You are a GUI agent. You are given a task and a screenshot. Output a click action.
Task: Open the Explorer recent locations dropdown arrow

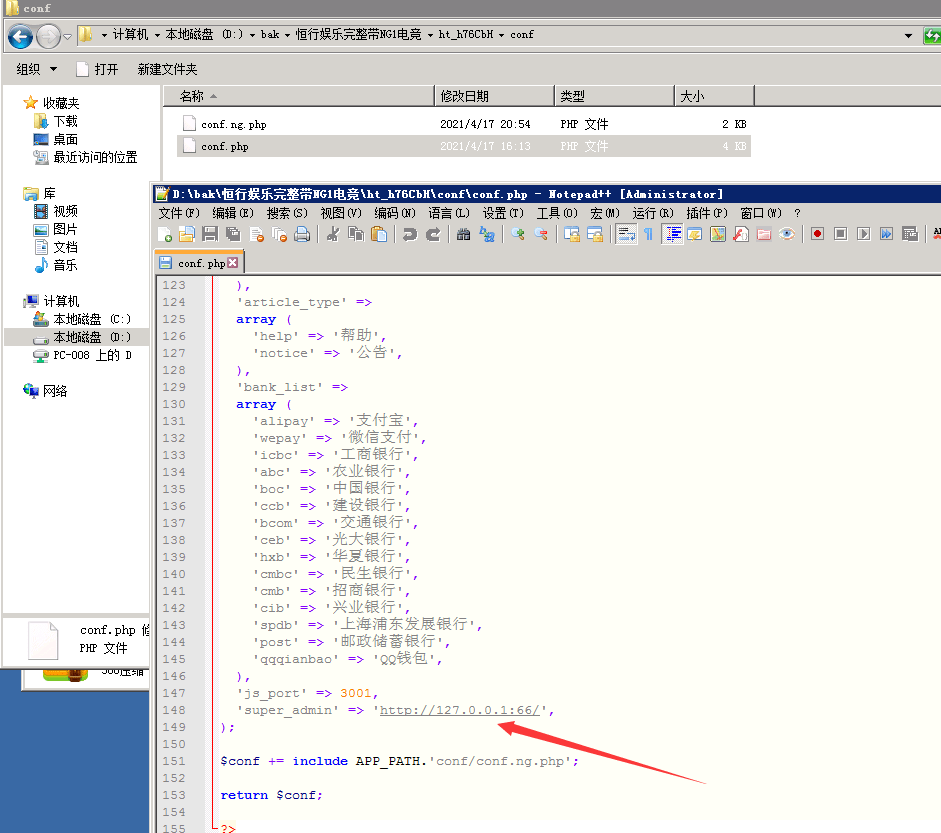[67, 37]
